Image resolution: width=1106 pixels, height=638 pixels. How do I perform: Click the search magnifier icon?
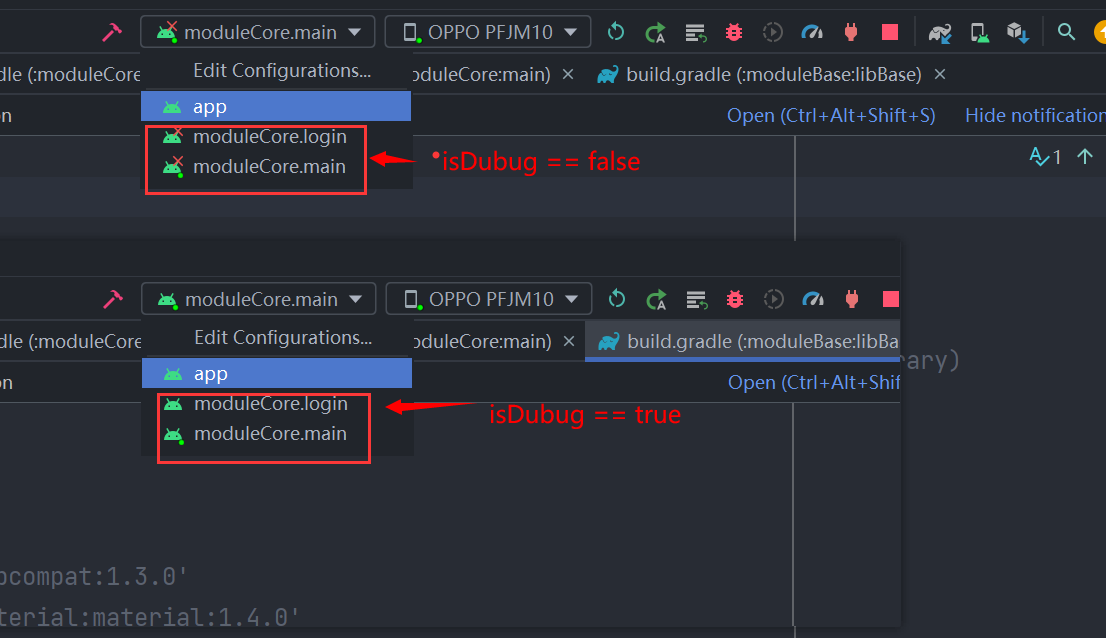coord(1066,32)
